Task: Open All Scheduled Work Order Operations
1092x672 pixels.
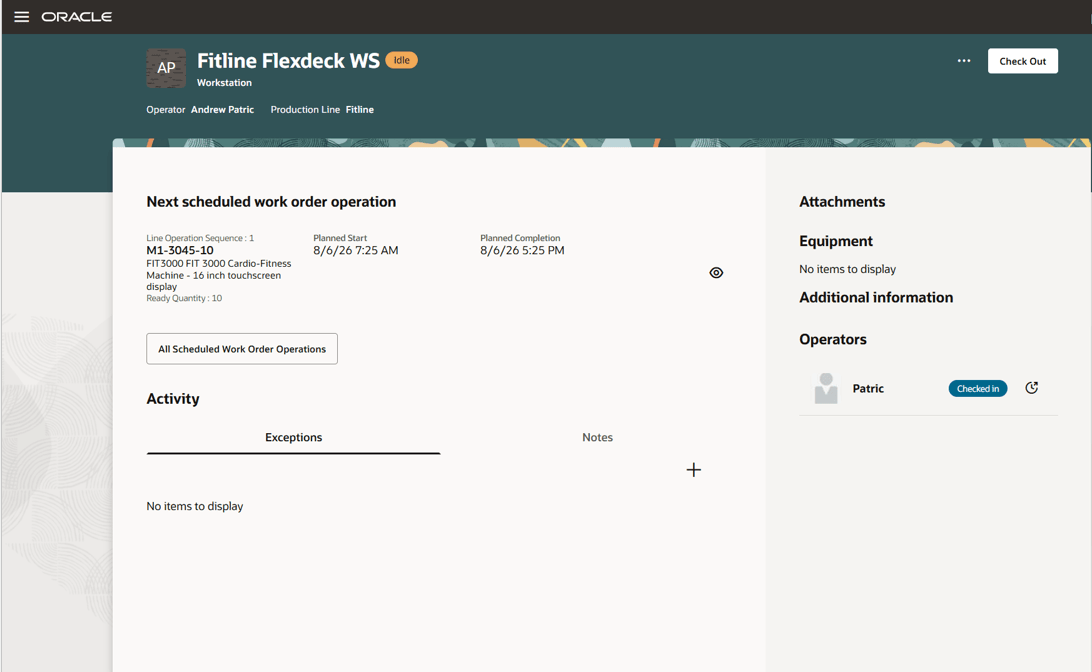Action: coord(242,349)
